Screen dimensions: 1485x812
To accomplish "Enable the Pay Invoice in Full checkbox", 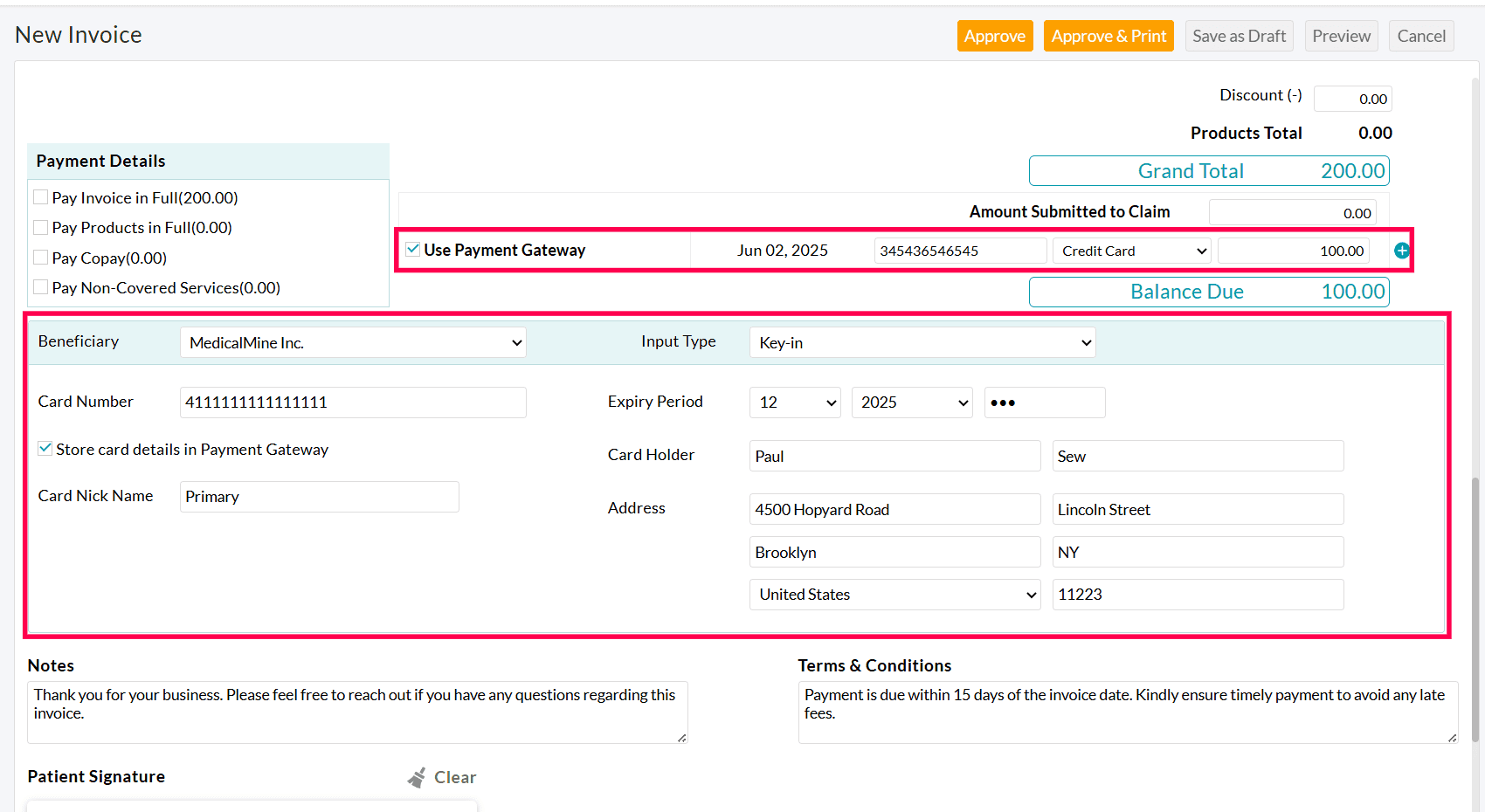I will [x=40, y=196].
